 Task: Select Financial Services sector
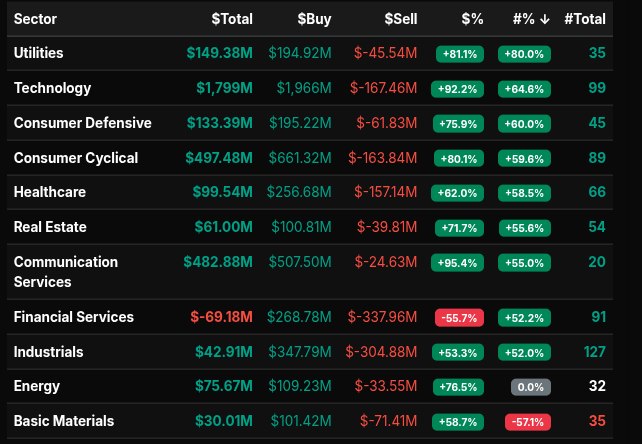tap(74, 317)
